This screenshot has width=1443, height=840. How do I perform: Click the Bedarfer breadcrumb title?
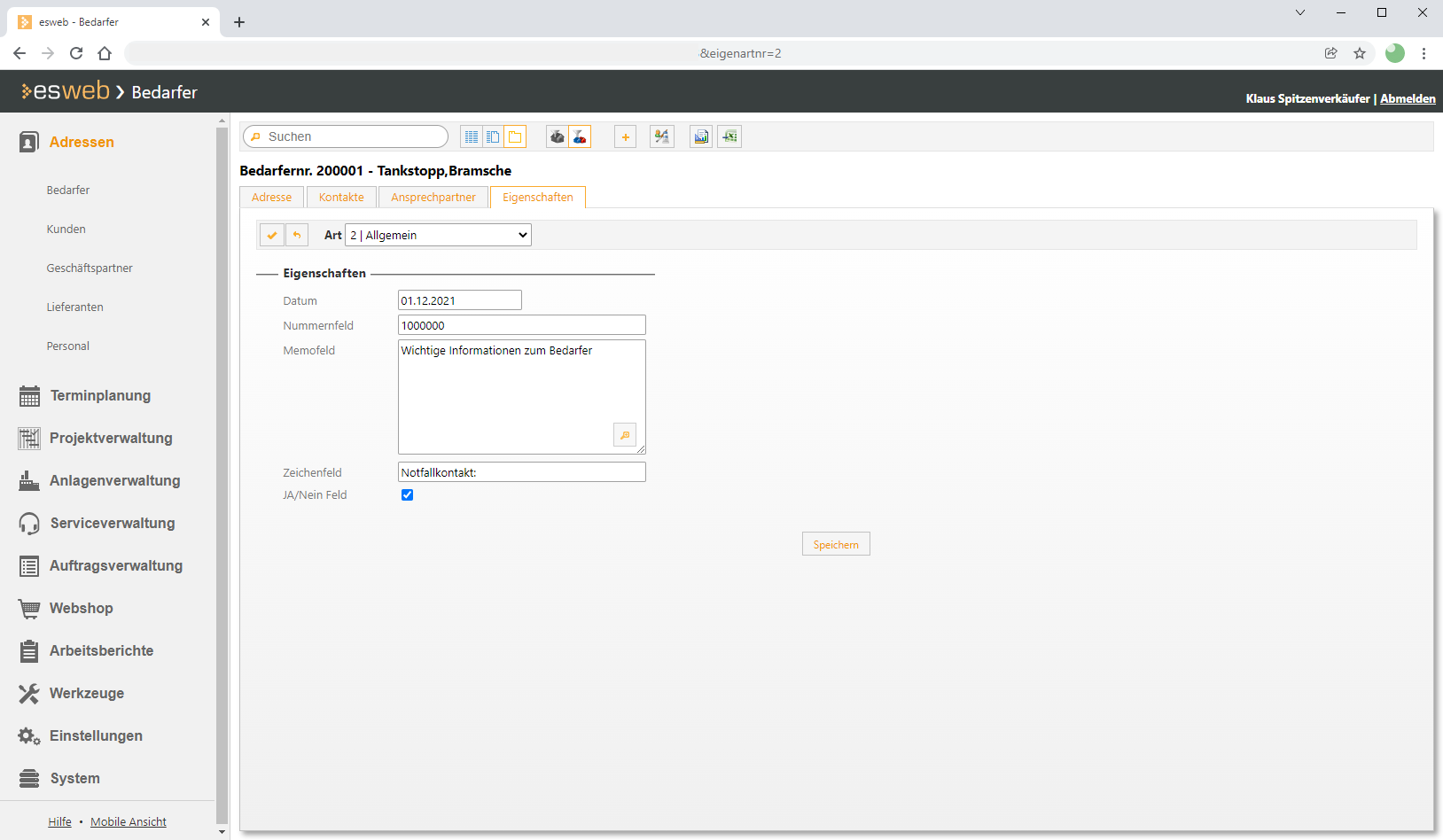(164, 92)
